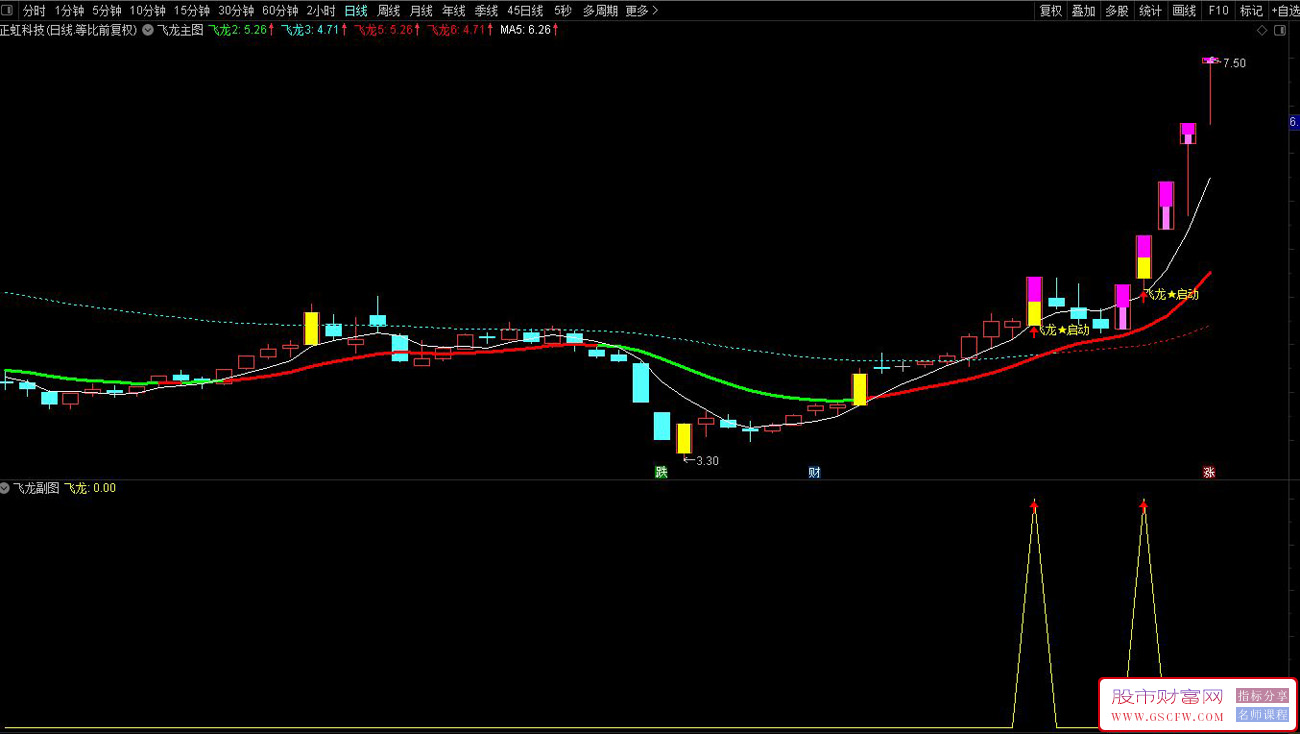Click the stock title 正虹科技(日线.等比前复权)

[69, 30]
